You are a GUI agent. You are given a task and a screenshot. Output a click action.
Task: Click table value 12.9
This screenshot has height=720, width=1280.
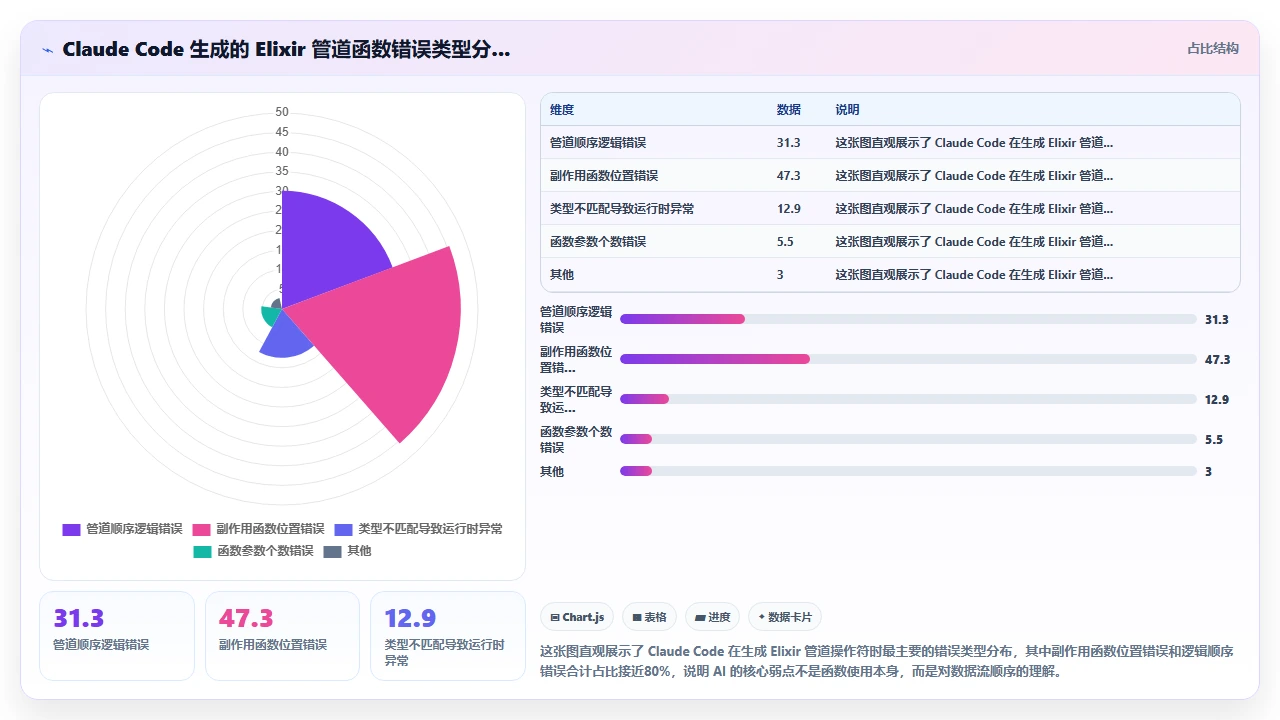(x=788, y=209)
